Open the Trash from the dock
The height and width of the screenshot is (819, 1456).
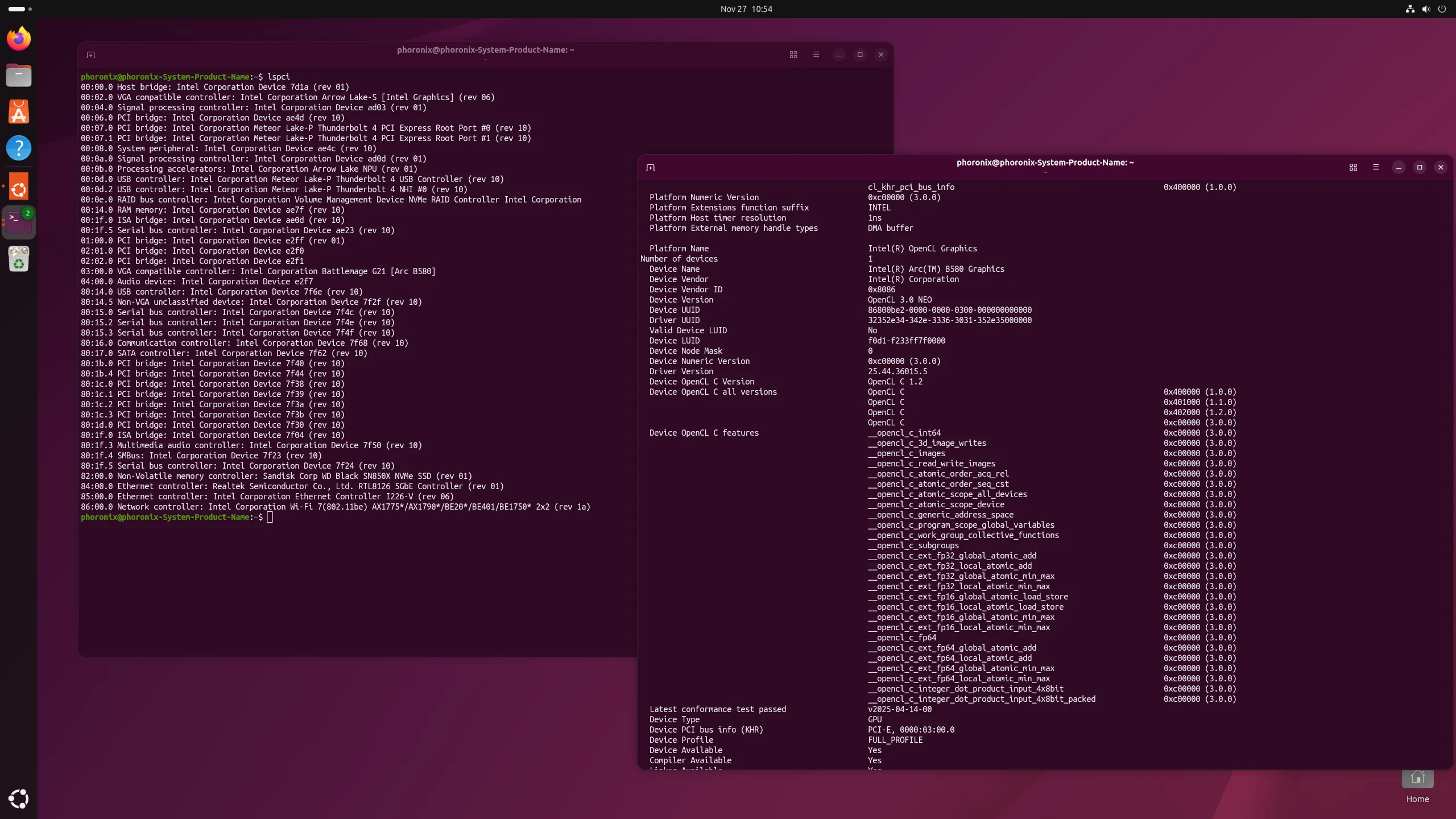pyautogui.click(x=19, y=259)
